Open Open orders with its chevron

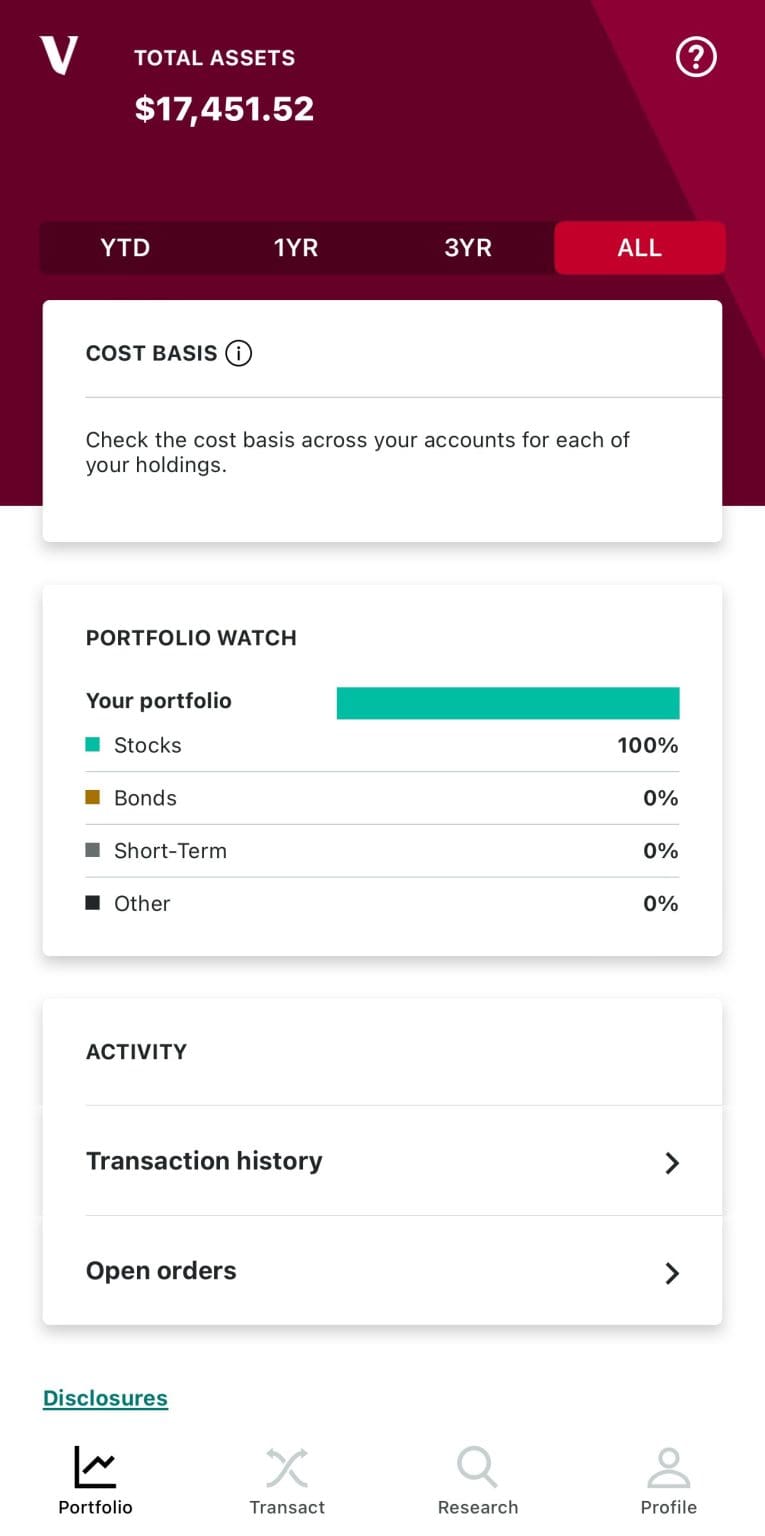[672, 1271]
